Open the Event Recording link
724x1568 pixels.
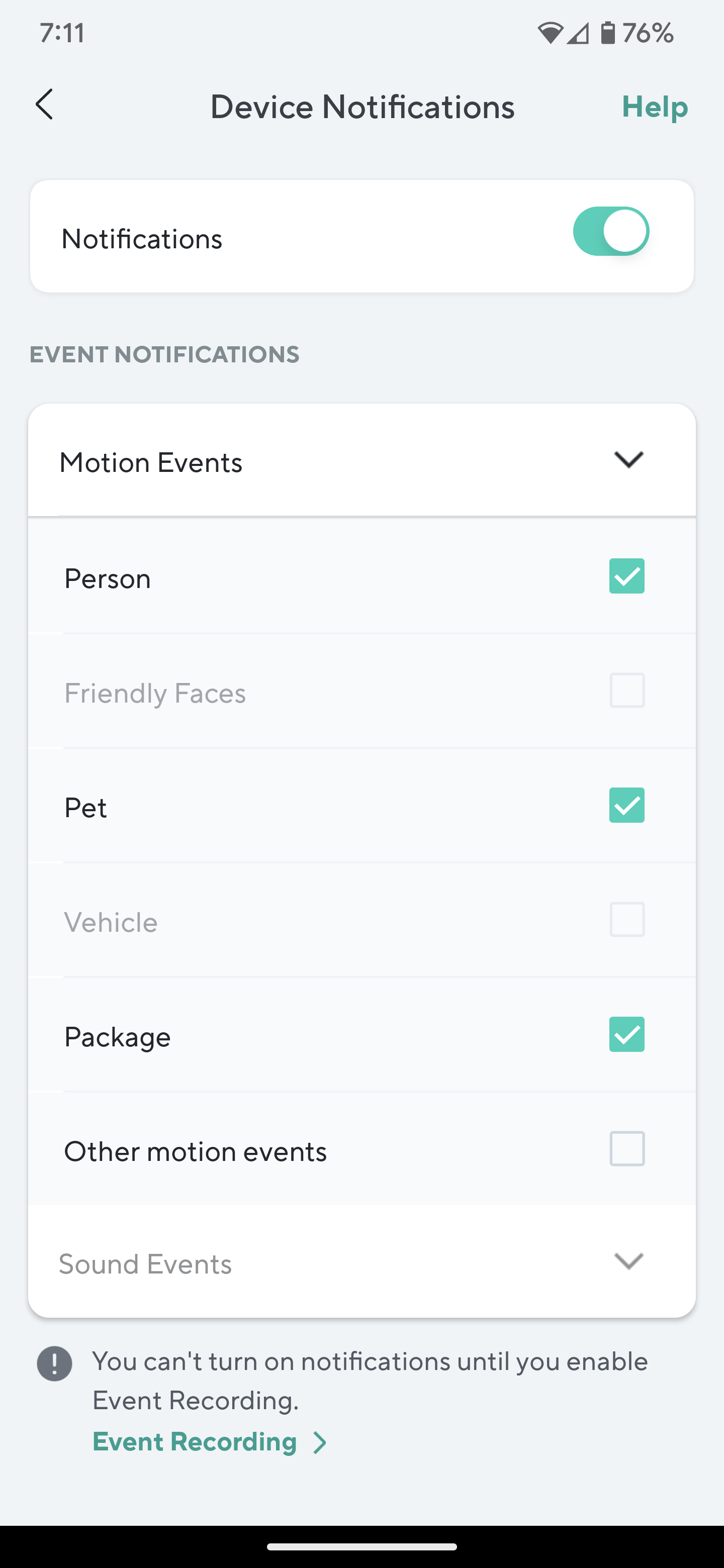point(195,1442)
